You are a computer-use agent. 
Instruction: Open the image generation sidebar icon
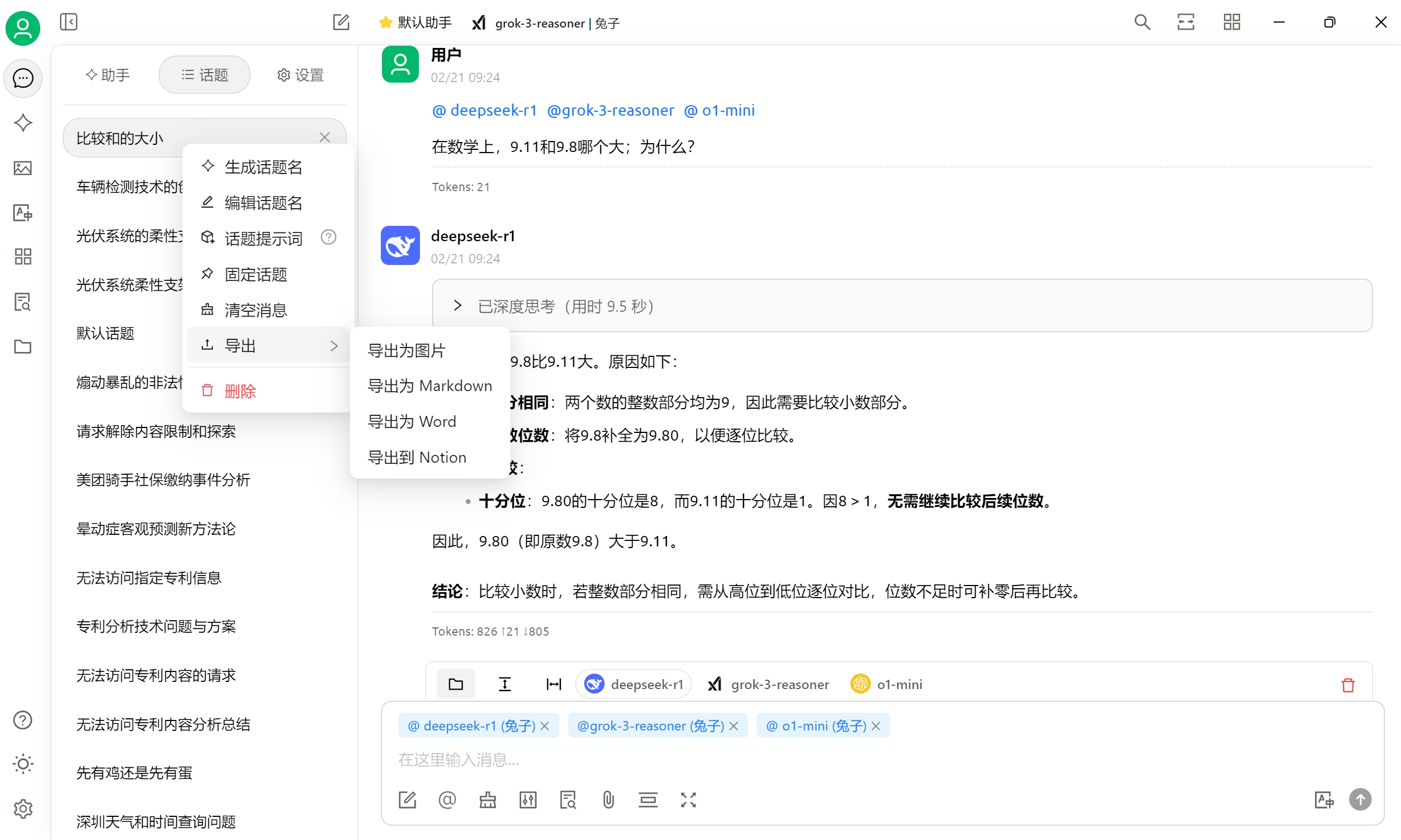(x=23, y=168)
